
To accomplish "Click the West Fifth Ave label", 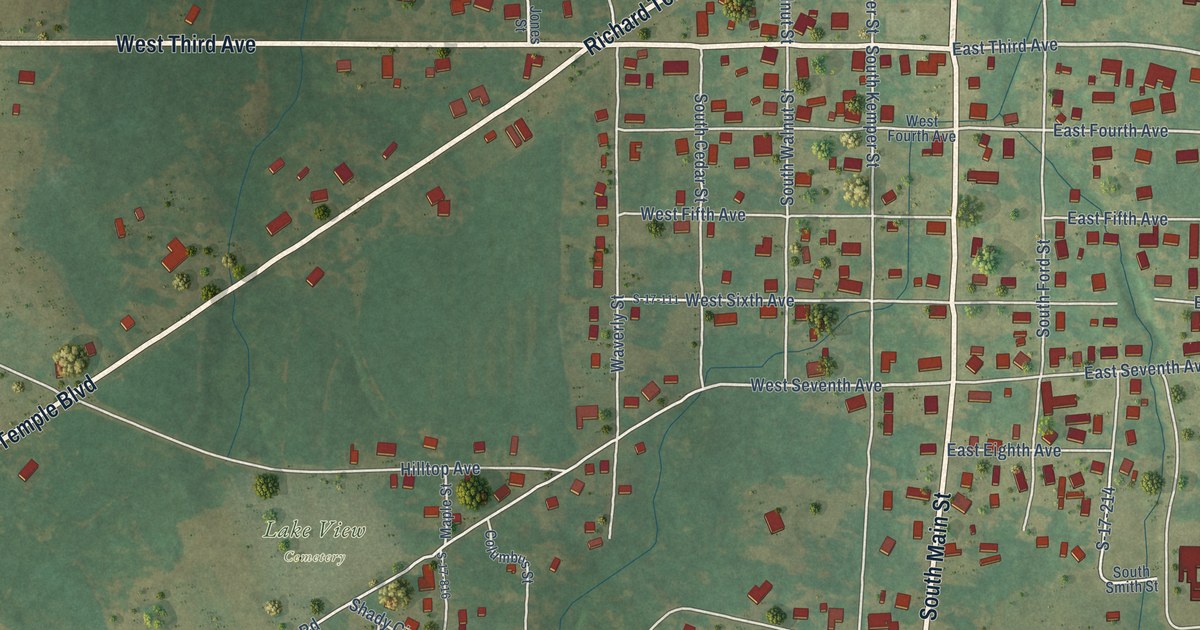I will (693, 214).
